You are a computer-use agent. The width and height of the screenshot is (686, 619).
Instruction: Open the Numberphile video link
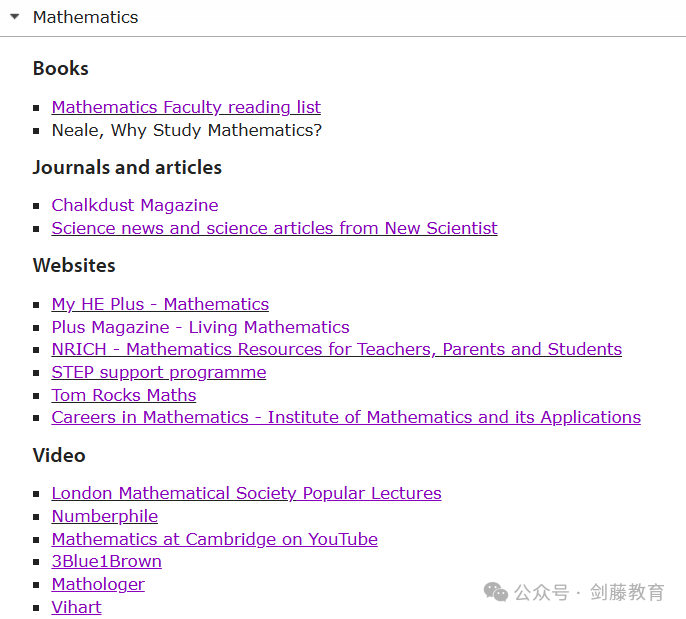point(105,516)
